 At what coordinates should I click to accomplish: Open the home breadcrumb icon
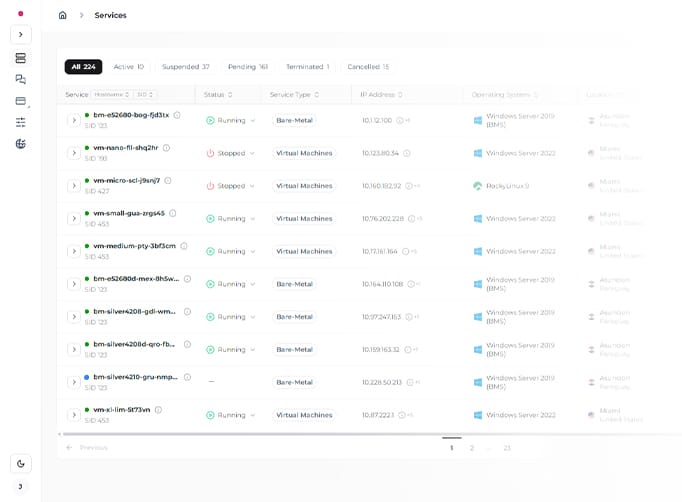[63, 15]
